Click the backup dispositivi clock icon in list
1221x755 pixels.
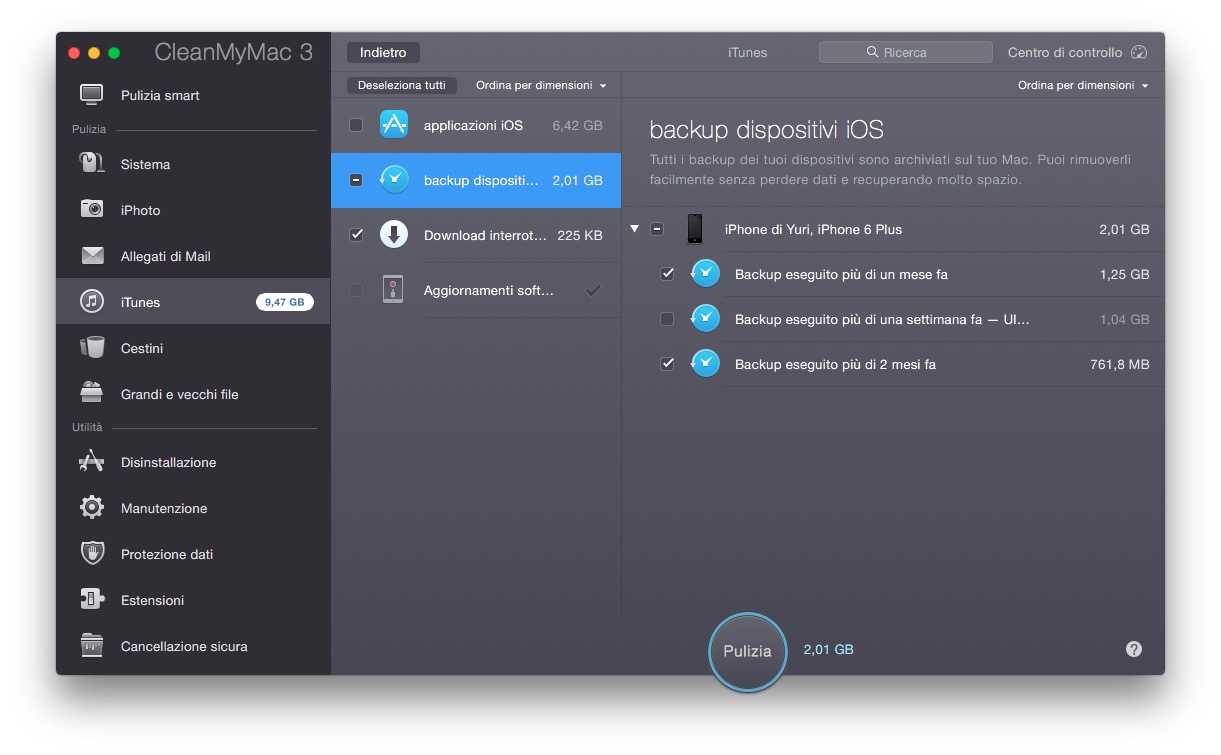(394, 180)
